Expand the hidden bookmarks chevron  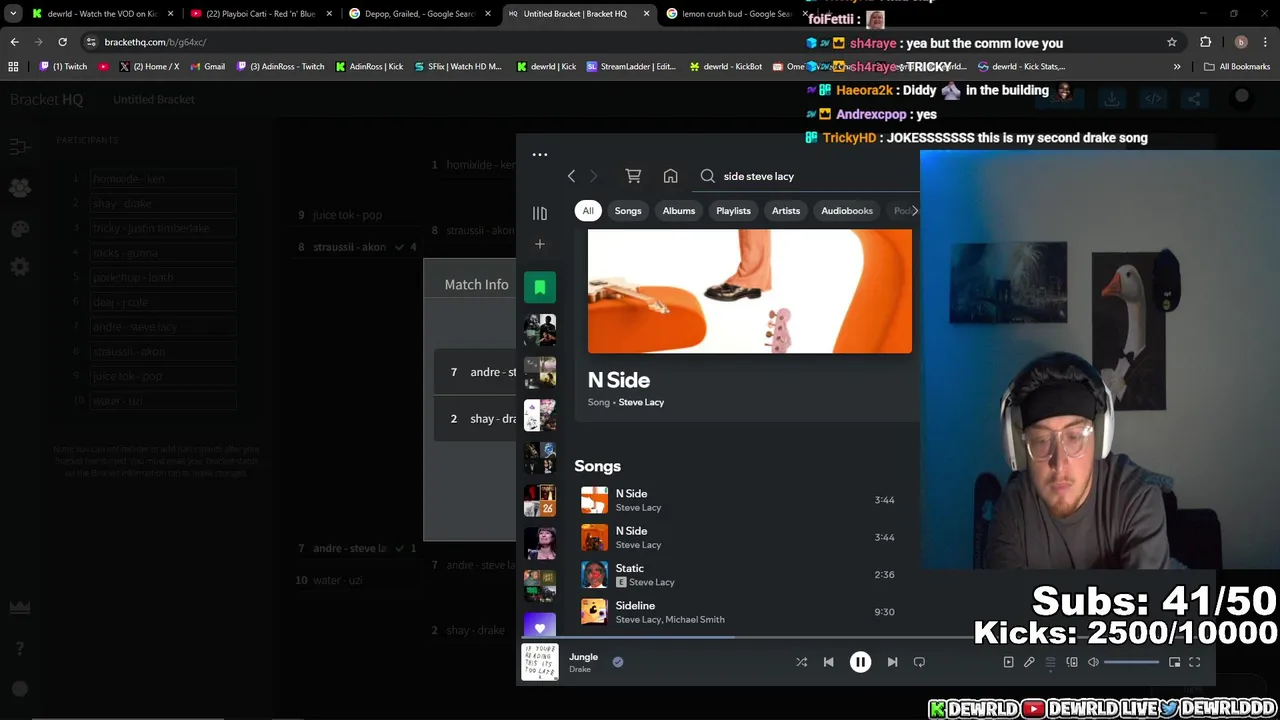click(1177, 67)
